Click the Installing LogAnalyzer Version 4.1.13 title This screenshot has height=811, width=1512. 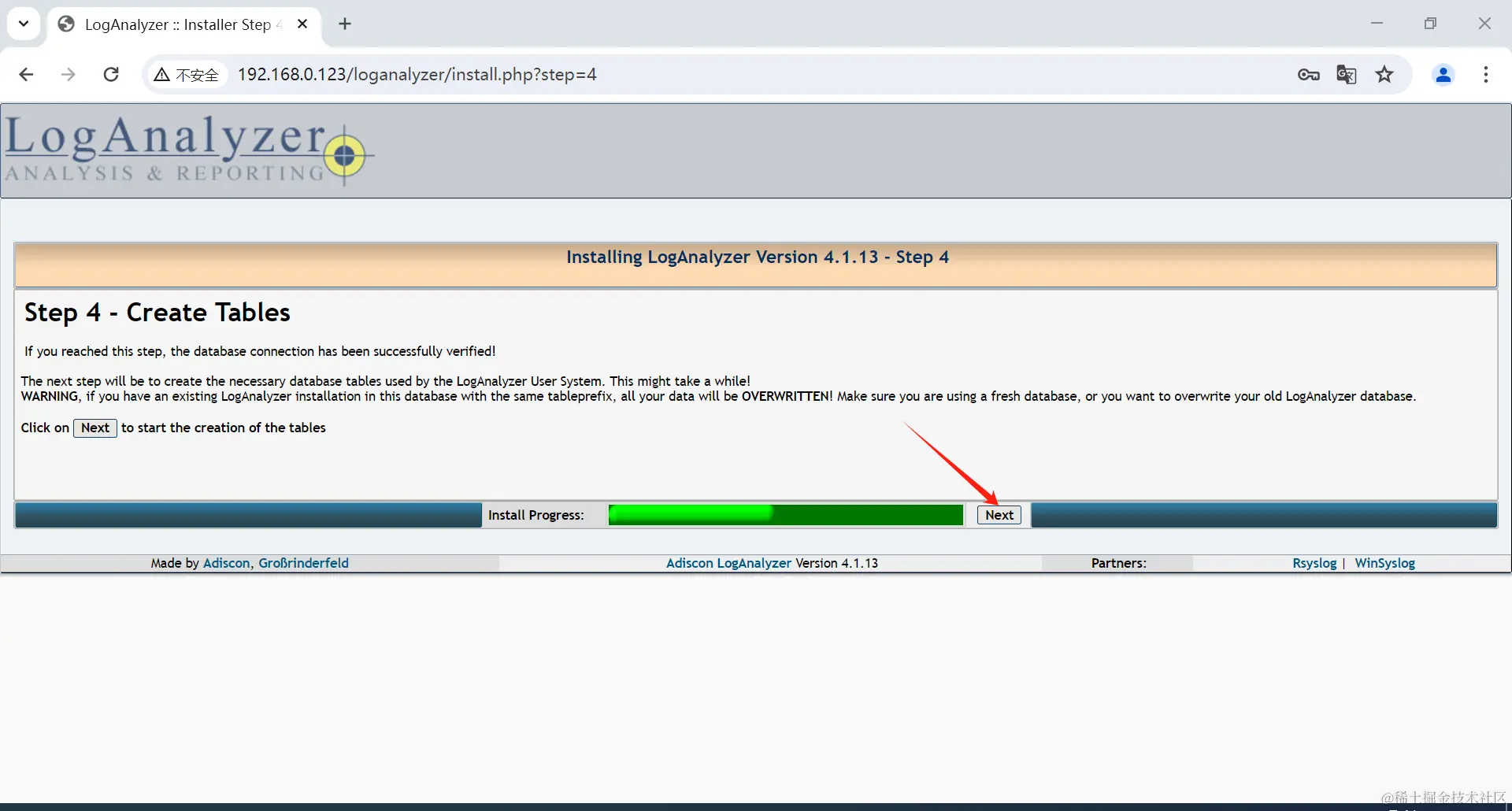pyautogui.click(x=758, y=257)
